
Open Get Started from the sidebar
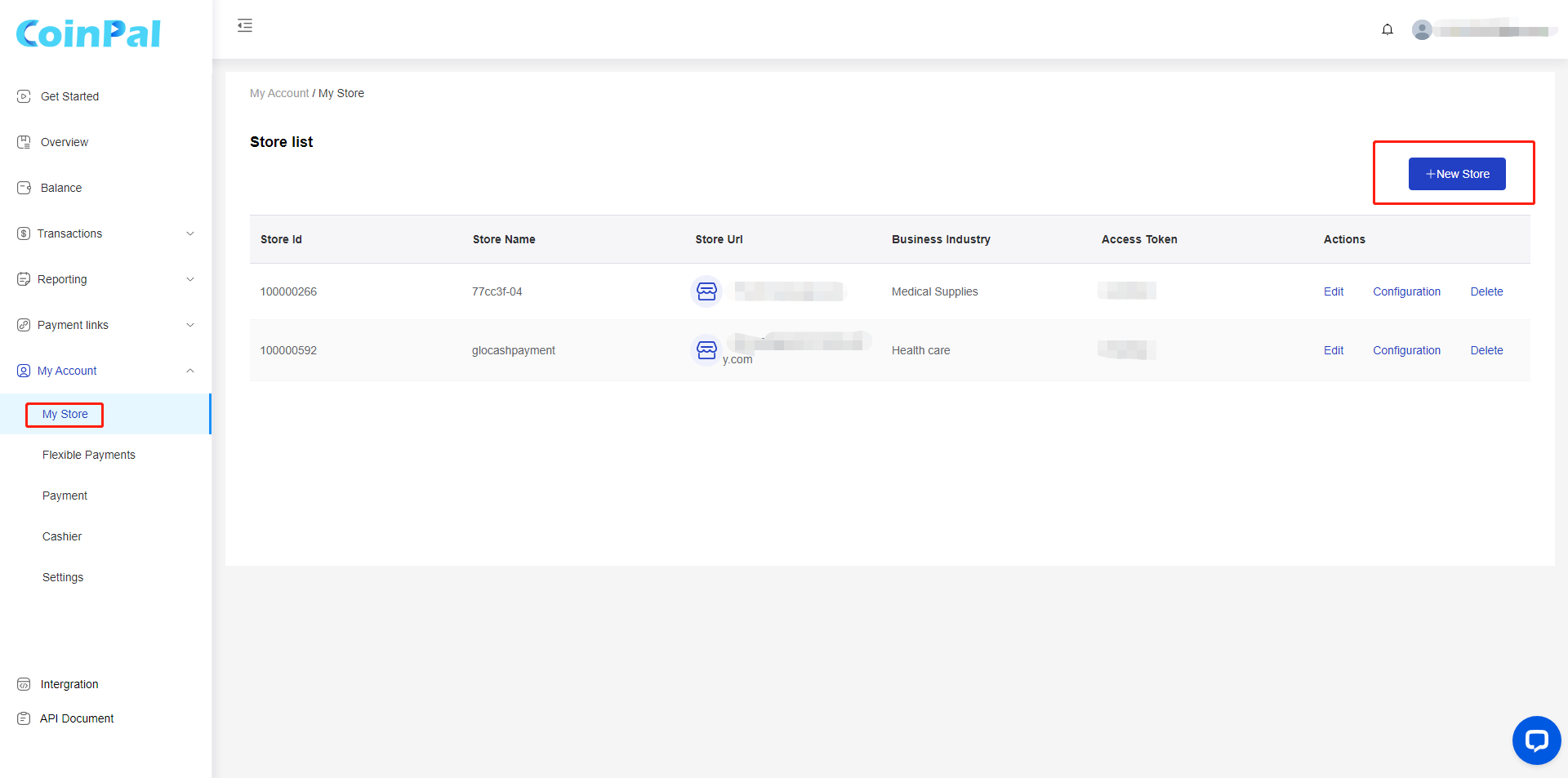point(69,96)
